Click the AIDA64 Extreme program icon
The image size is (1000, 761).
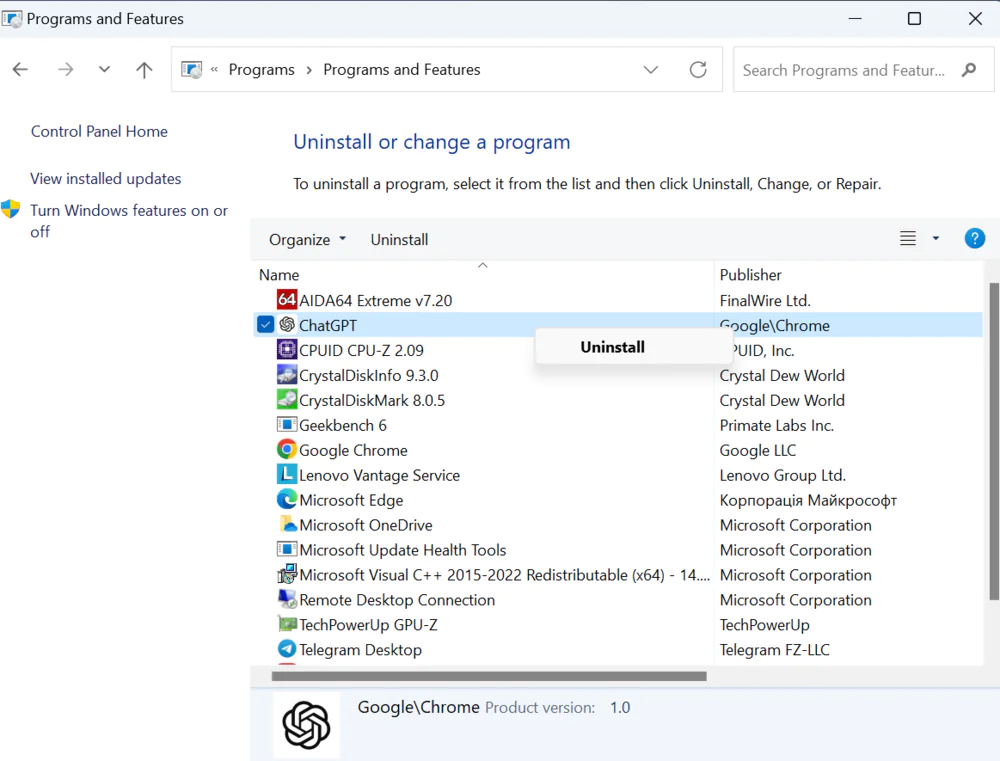coord(287,299)
